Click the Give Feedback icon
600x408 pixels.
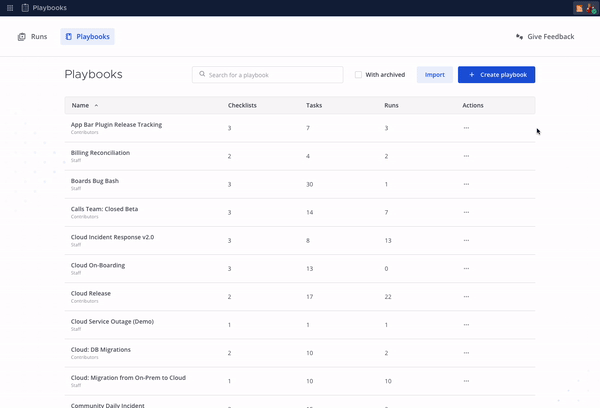tap(519, 37)
